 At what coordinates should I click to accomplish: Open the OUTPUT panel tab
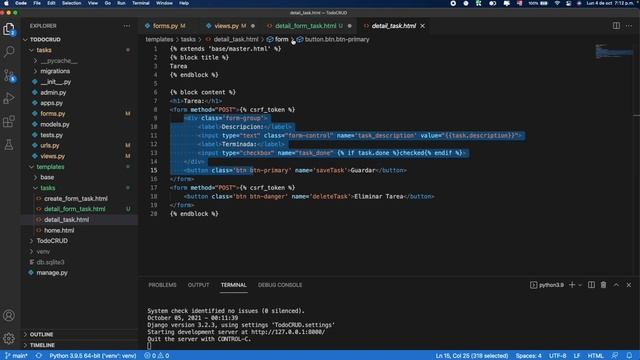pos(198,285)
